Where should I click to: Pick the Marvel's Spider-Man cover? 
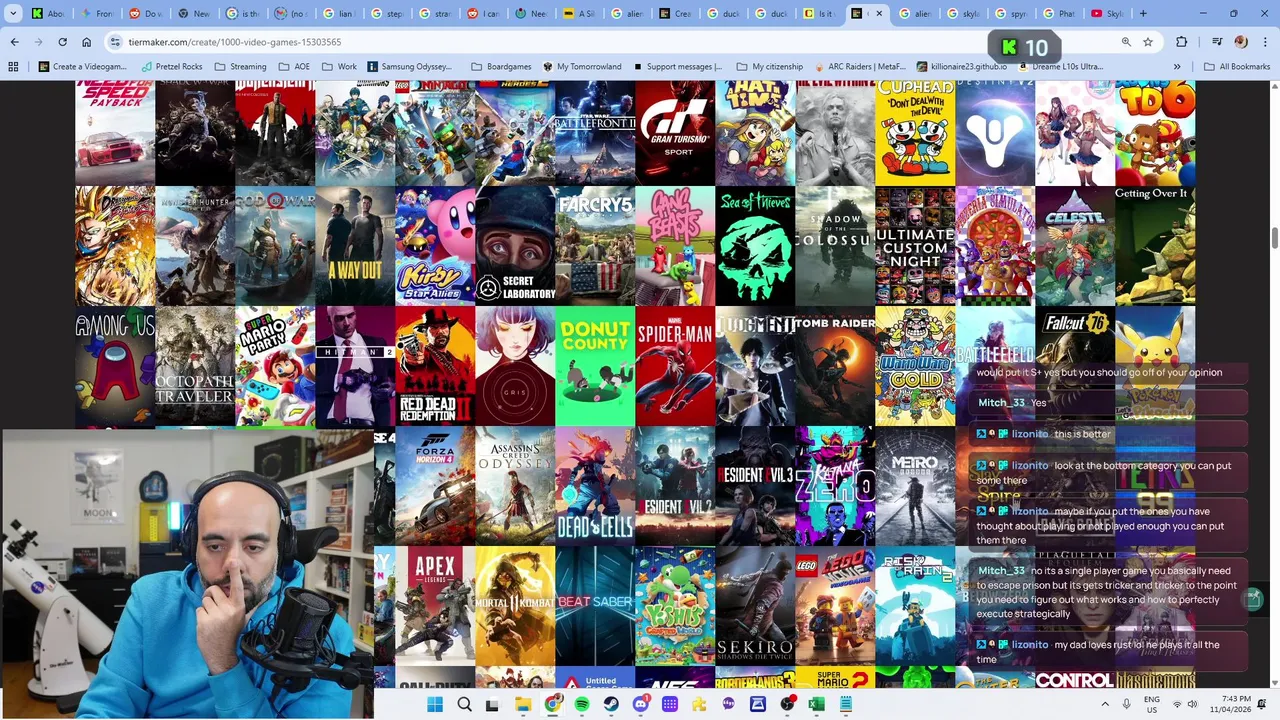675,366
